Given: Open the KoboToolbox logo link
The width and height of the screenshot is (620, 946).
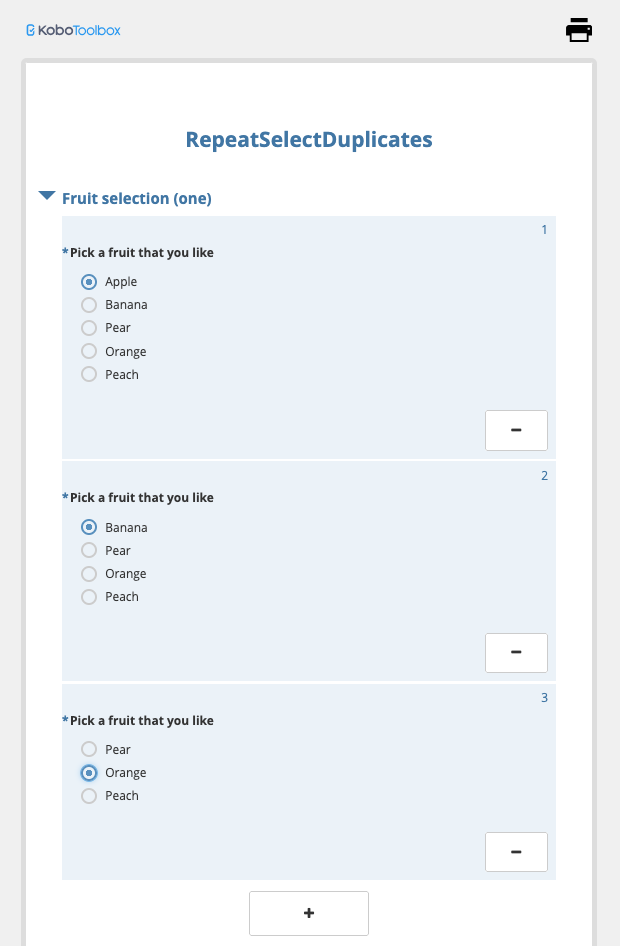Looking at the screenshot, I should [74, 30].
